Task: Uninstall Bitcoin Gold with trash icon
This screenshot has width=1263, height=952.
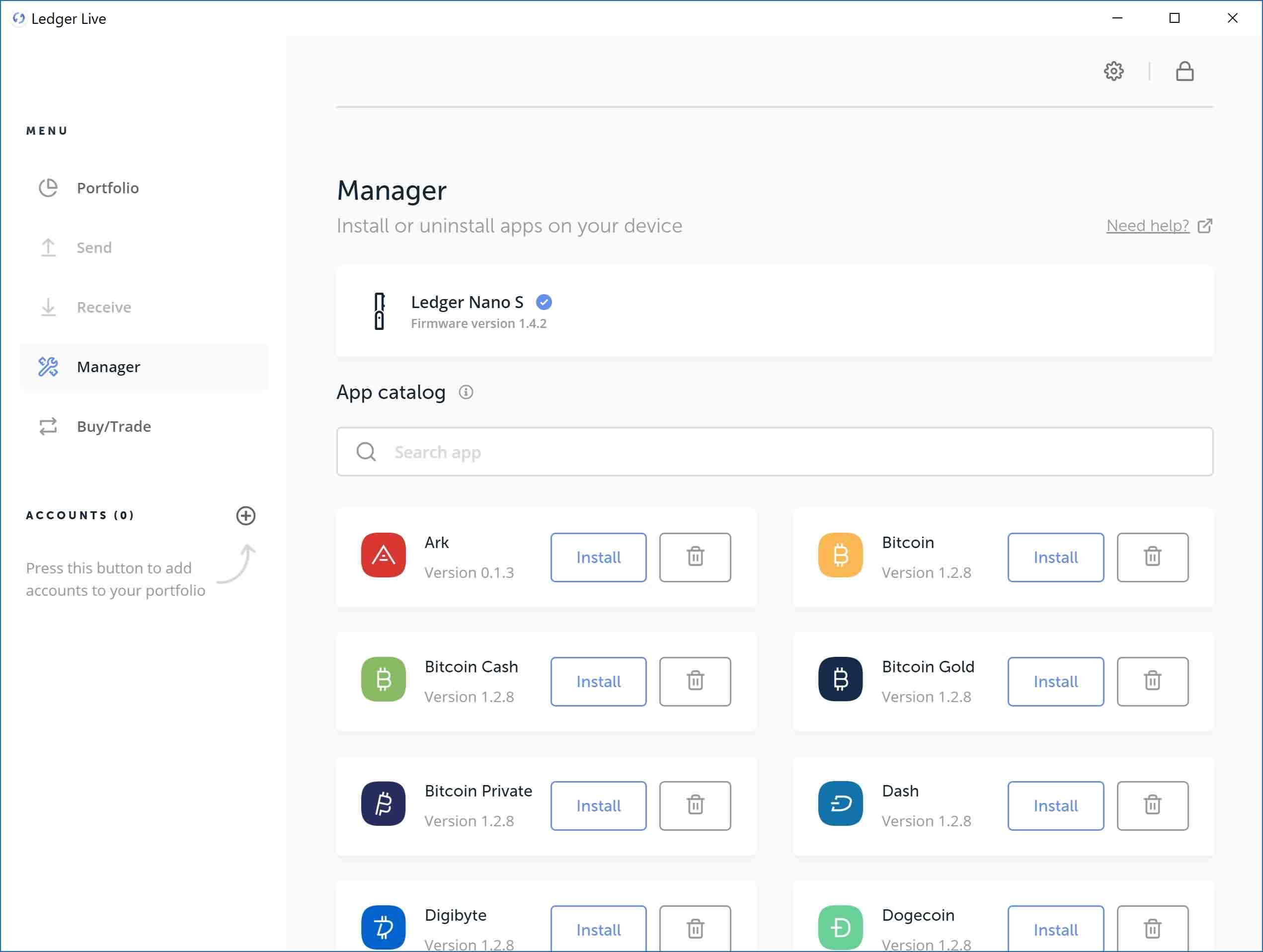Action: pos(1153,682)
